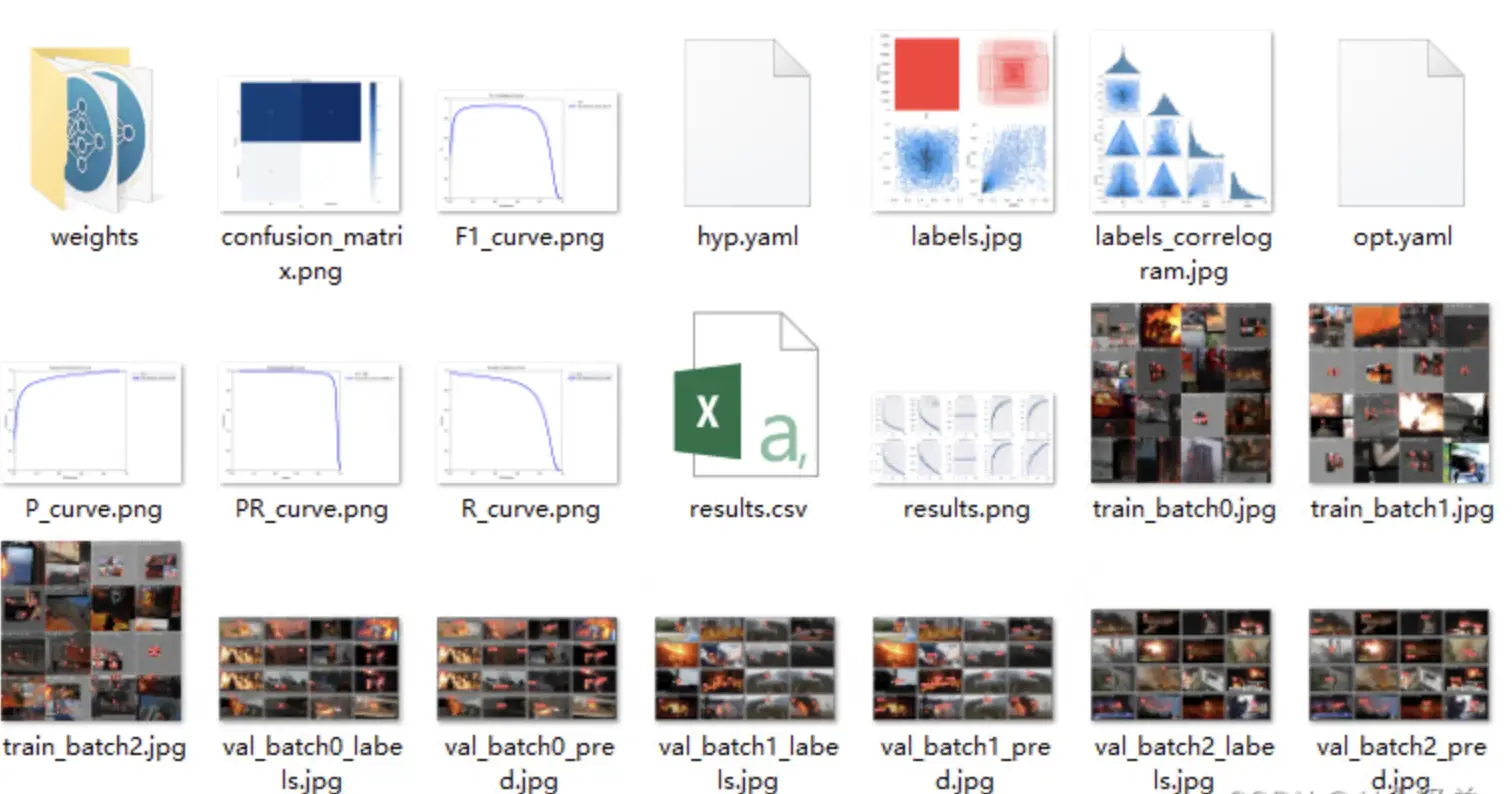Screen dimensions: 1512x794
Task: Select the opt.yaml file icon
Action: (1401, 124)
